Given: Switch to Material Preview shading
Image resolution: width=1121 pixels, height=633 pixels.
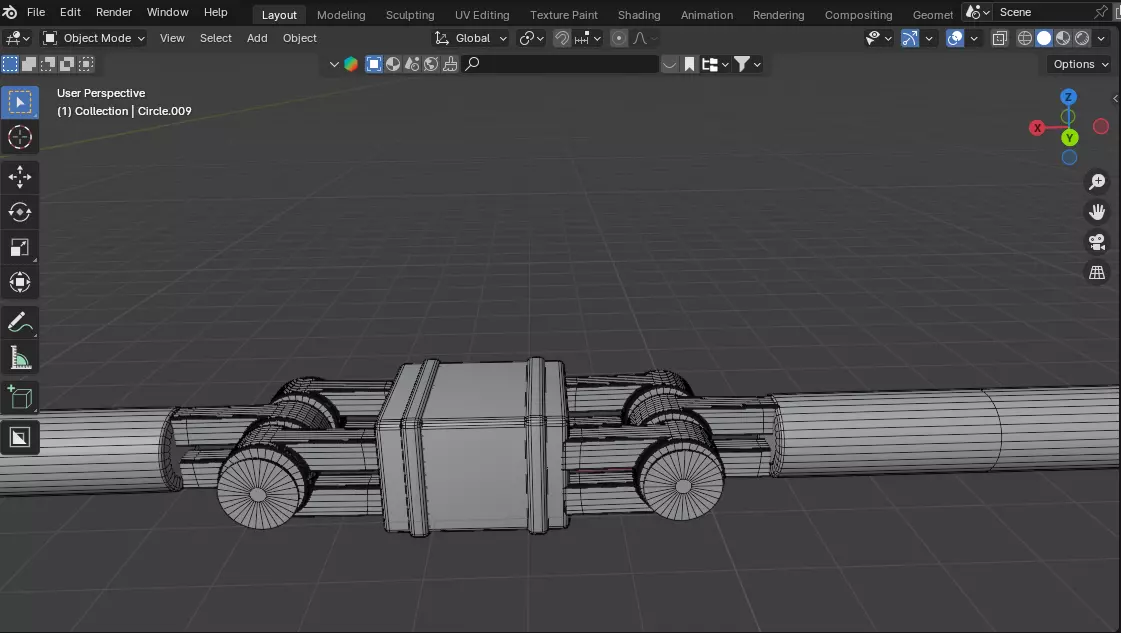Looking at the screenshot, I should click(x=1063, y=38).
